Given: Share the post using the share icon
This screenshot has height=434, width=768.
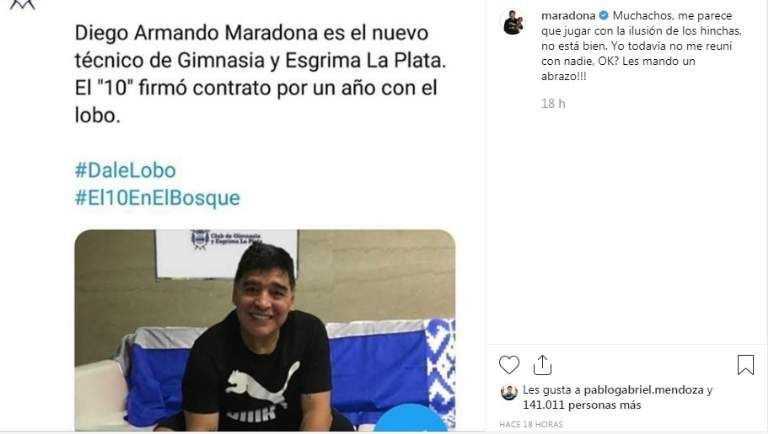Looking at the screenshot, I should (x=542, y=365).
